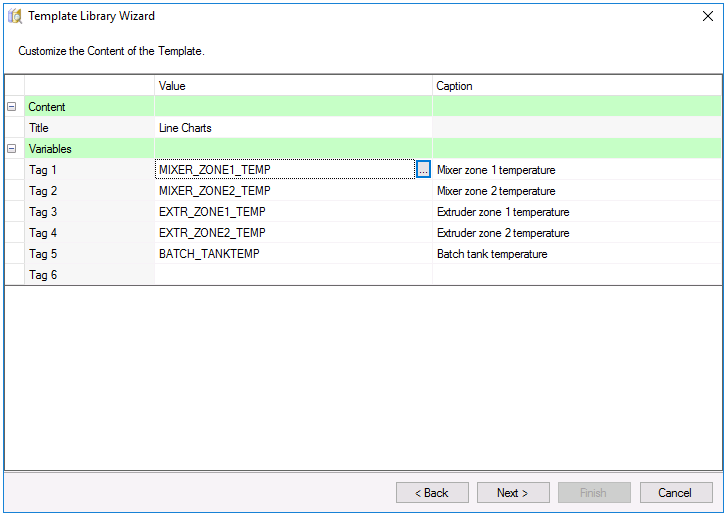Go to the previous step with Back
This screenshot has height=517, width=727.
pos(432,492)
